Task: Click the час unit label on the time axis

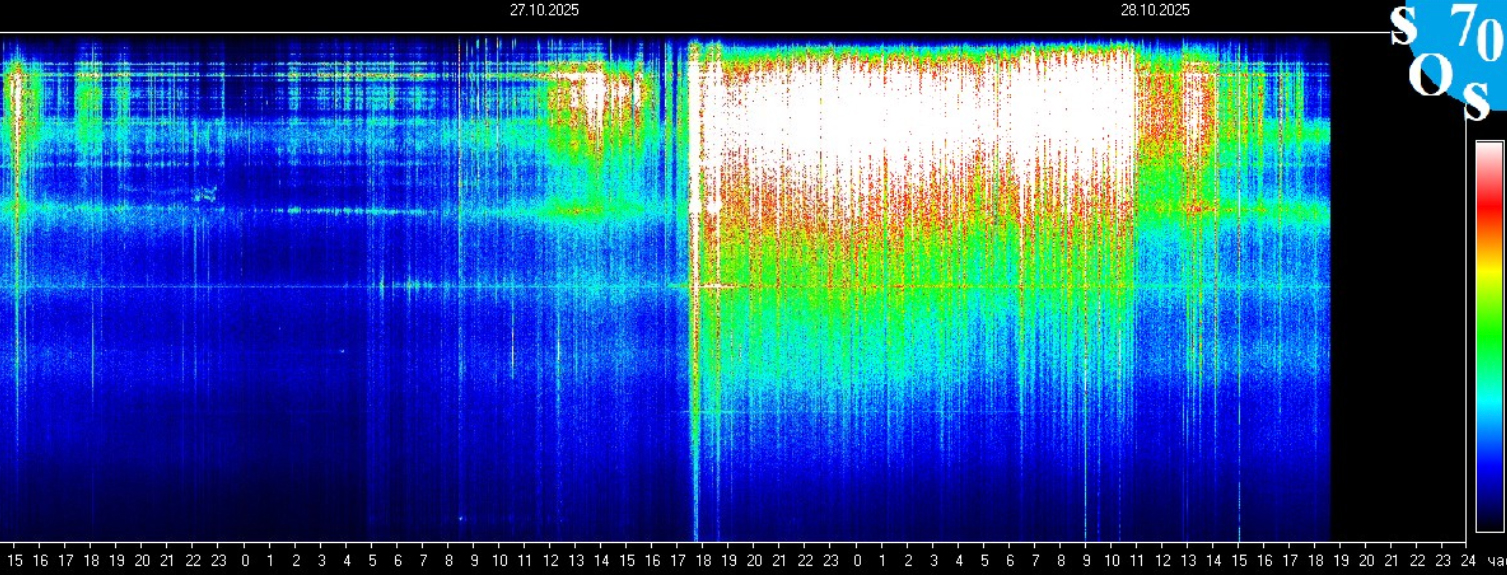Action: (x=1495, y=560)
